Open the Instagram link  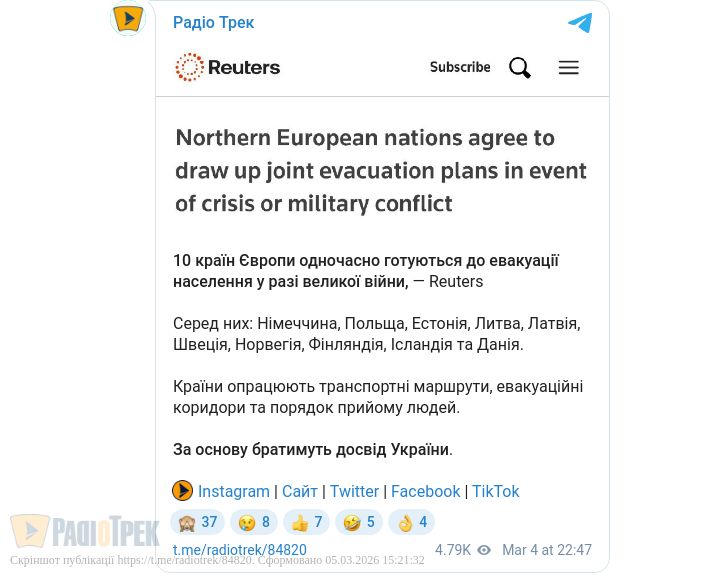pos(234,491)
